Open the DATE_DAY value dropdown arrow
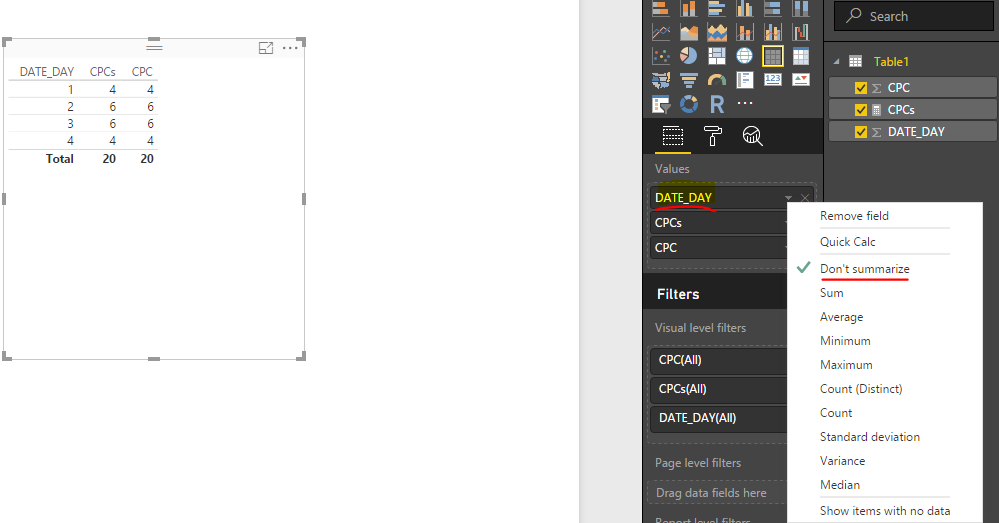The image size is (999, 523). (788, 198)
